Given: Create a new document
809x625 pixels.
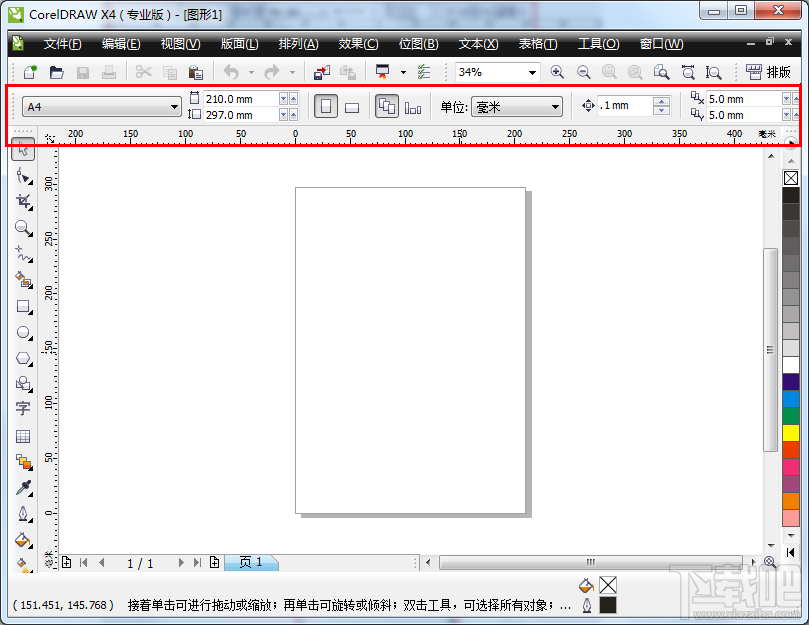Looking at the screenshot, I should click(x=30, y=72).
